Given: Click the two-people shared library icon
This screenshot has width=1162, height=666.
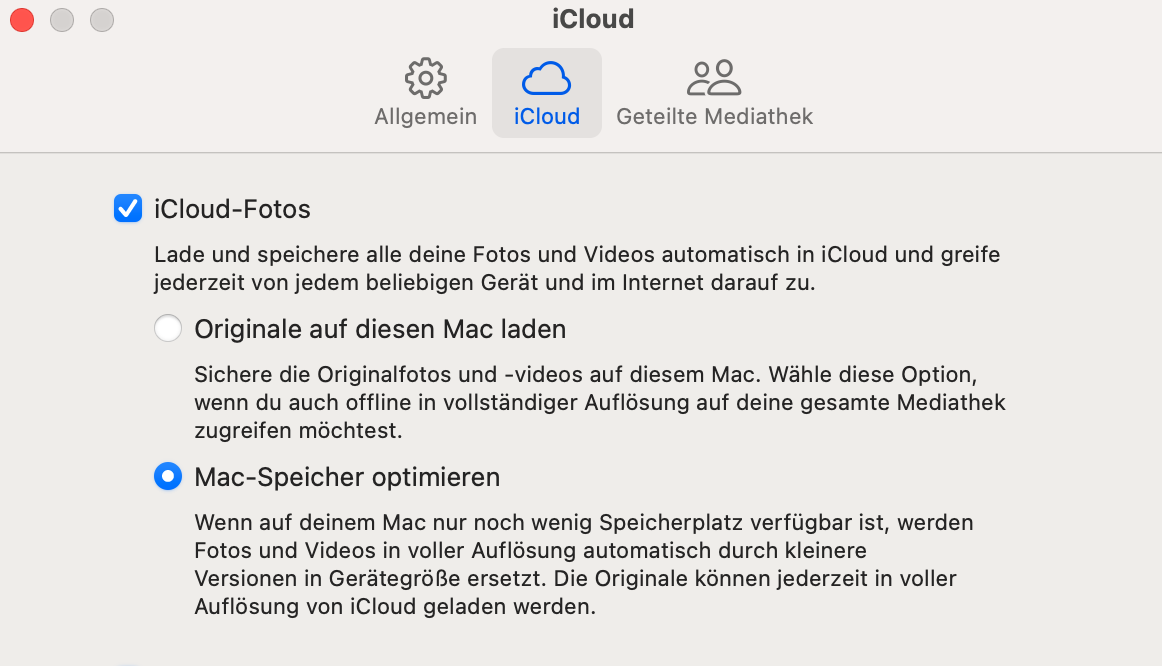Looking at the screenshot, I should point(714,78).
